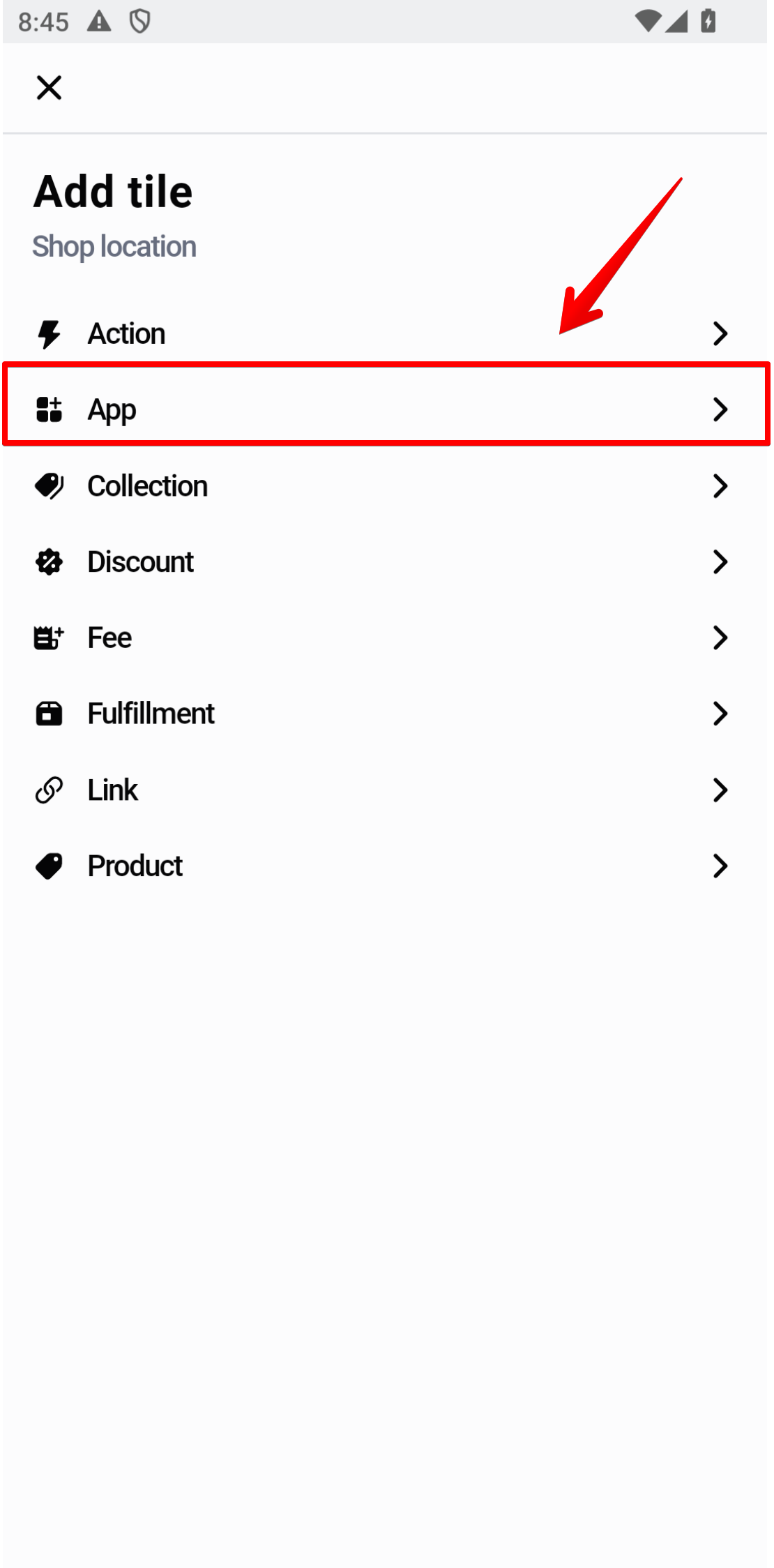Expand the App chevron arrow
The image size is (774, 1568).
(x=720, y=409)
